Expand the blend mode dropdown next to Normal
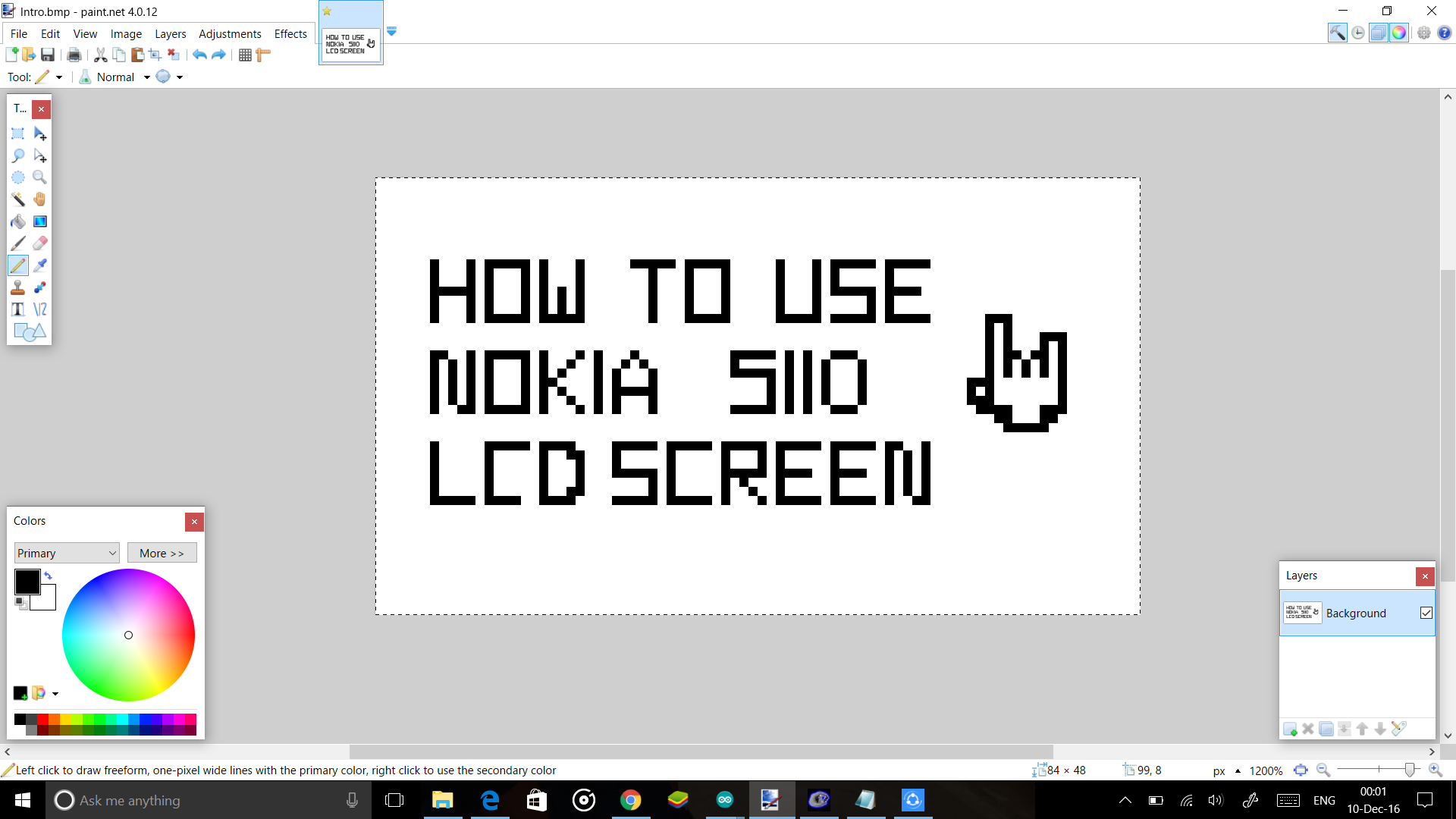Viewport: 1456px width, 819px height. point(146,77)
